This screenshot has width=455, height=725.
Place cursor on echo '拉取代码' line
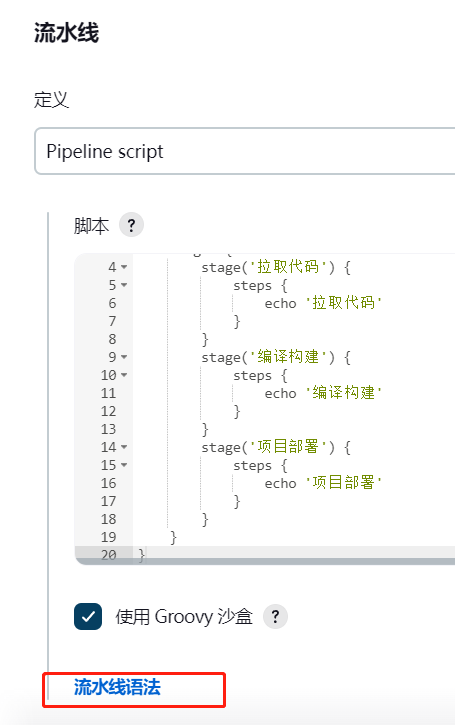pyautogui.click(x=323, y=303)
